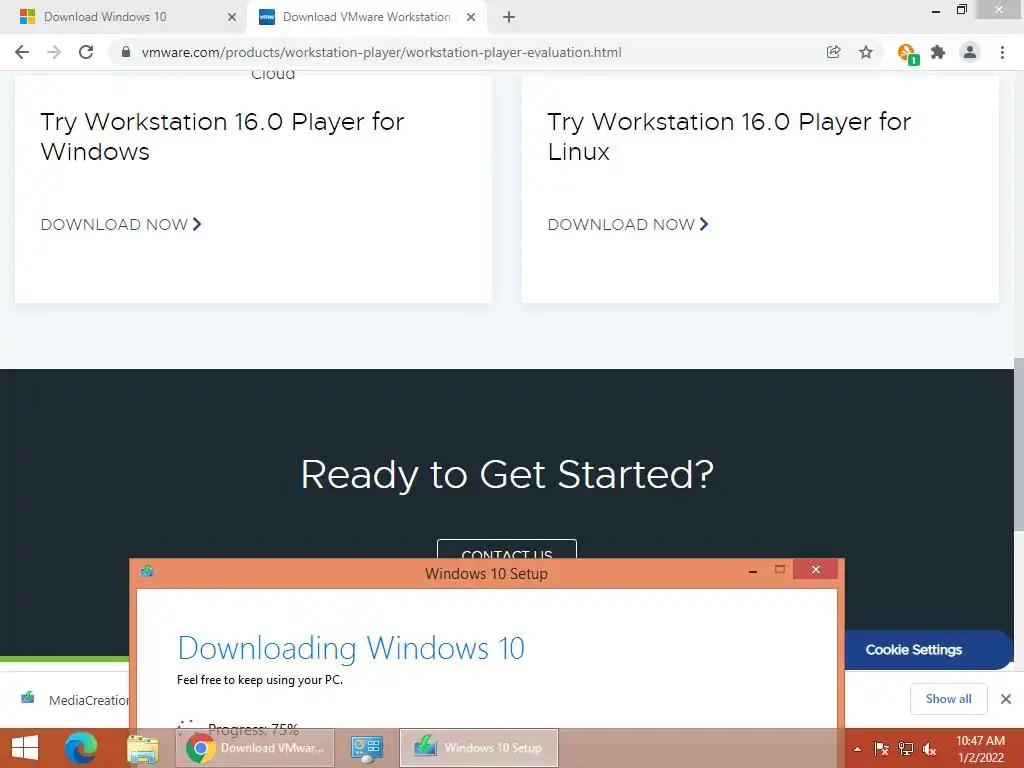Show all downloads
1024x768 pixels.
click(948, 699)
